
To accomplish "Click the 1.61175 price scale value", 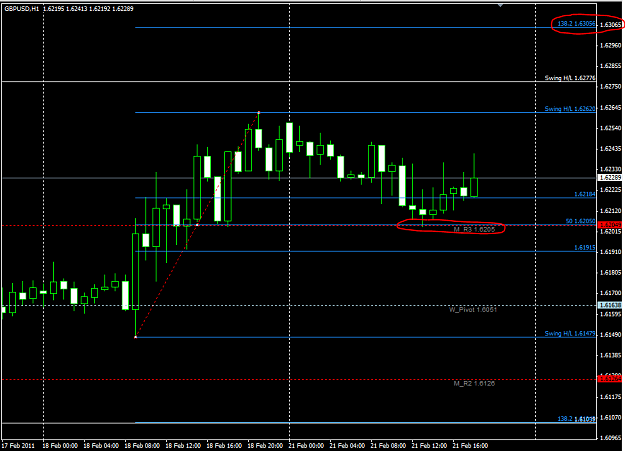I will [610, 397].
